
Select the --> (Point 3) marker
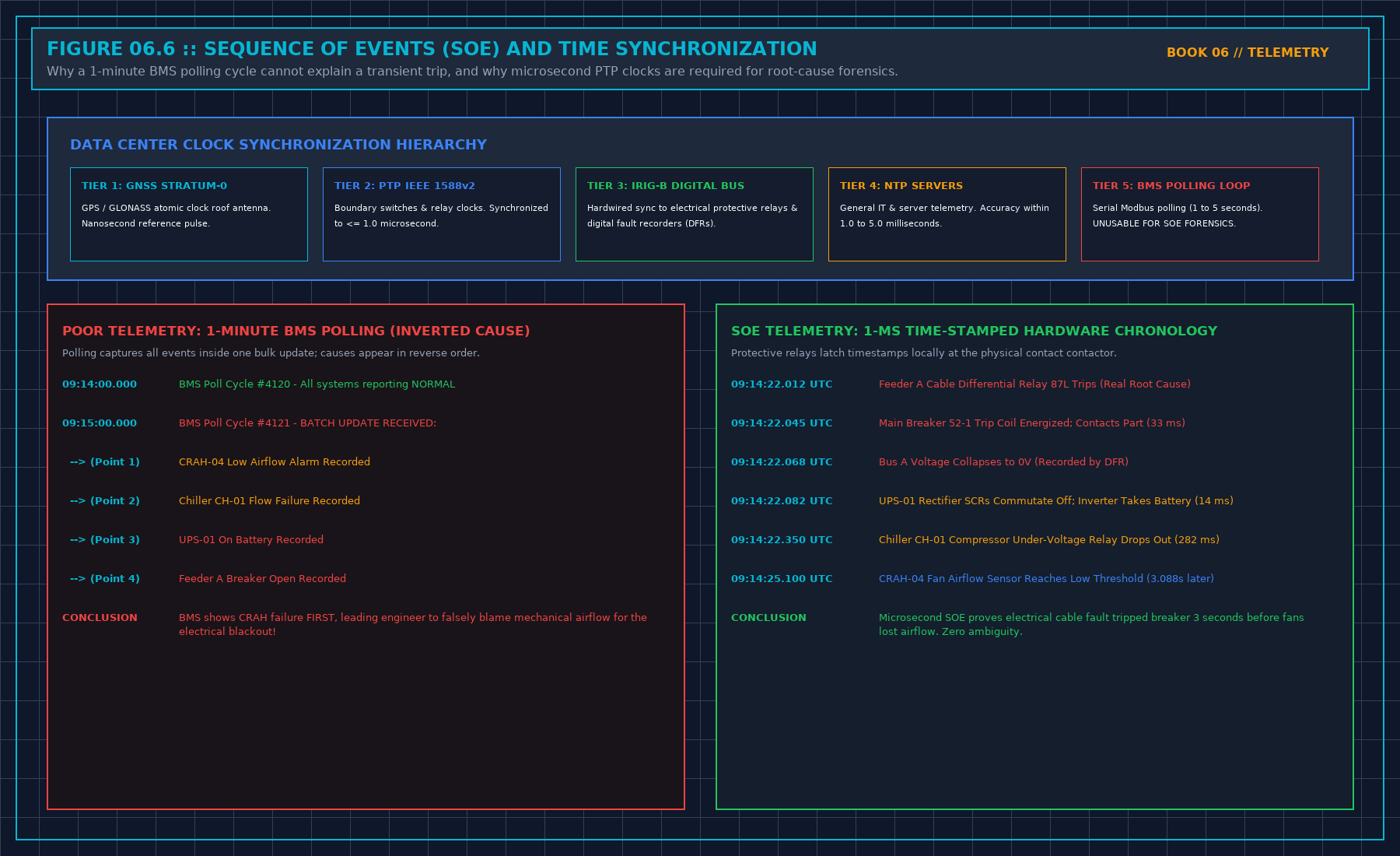[x=105, y=540]
